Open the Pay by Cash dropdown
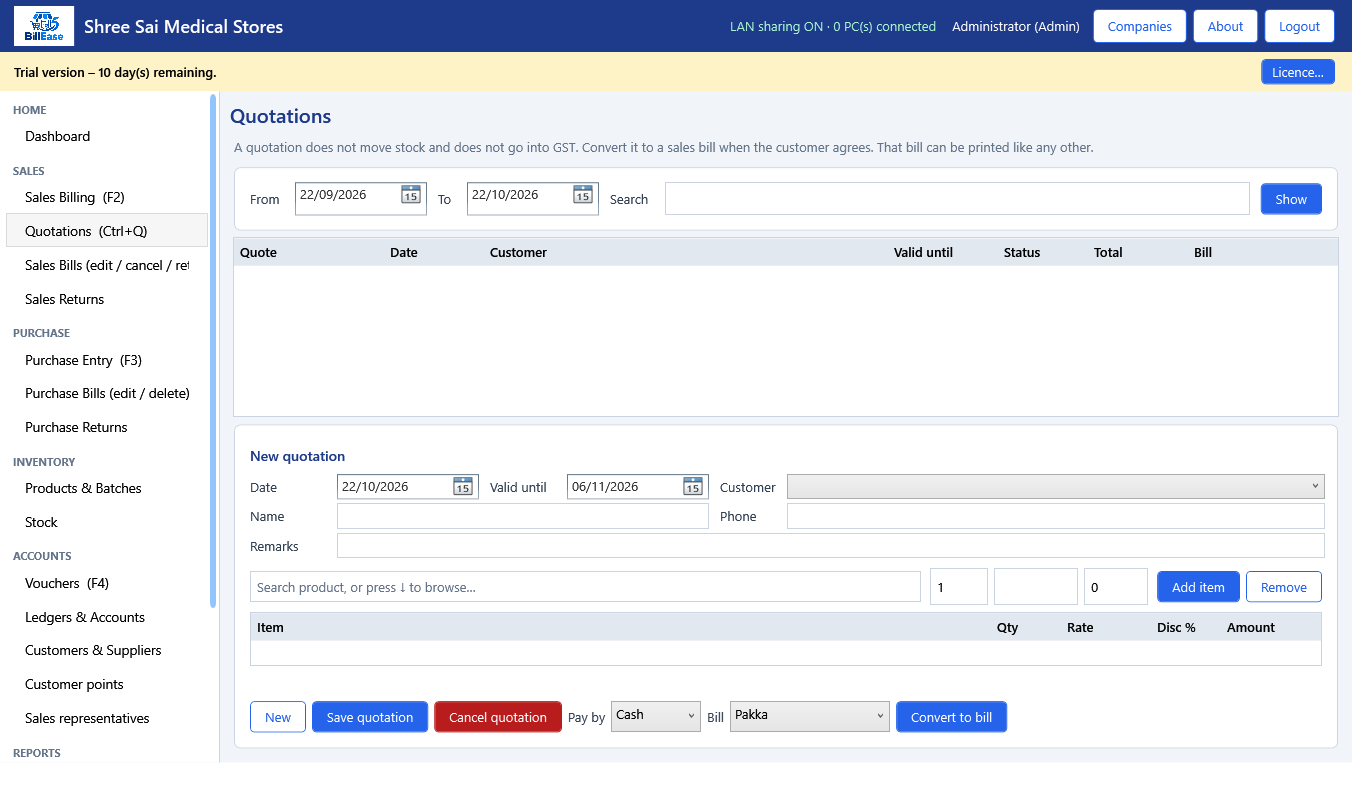The height and width of the screenshot is (800, 1366). click(656, 716)
